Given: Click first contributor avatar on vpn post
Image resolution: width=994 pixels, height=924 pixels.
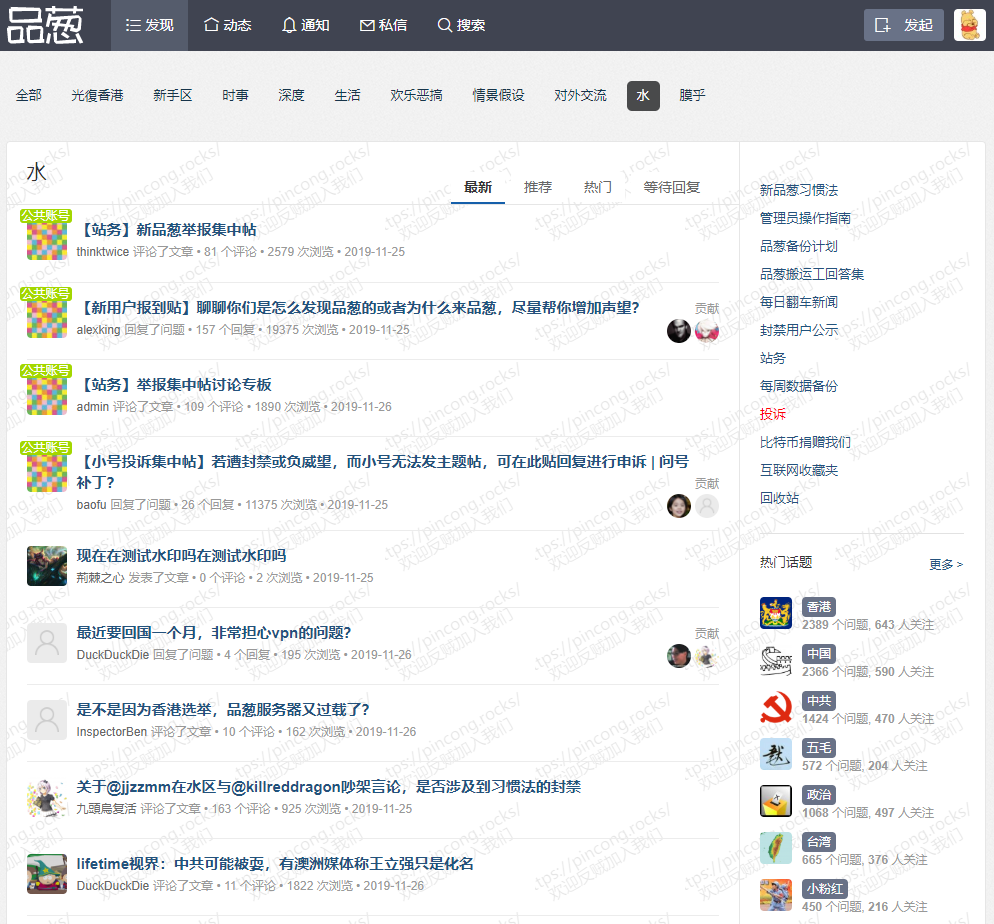Looking at the screenshot, I should pyautogui.click(x=679, y=656).
